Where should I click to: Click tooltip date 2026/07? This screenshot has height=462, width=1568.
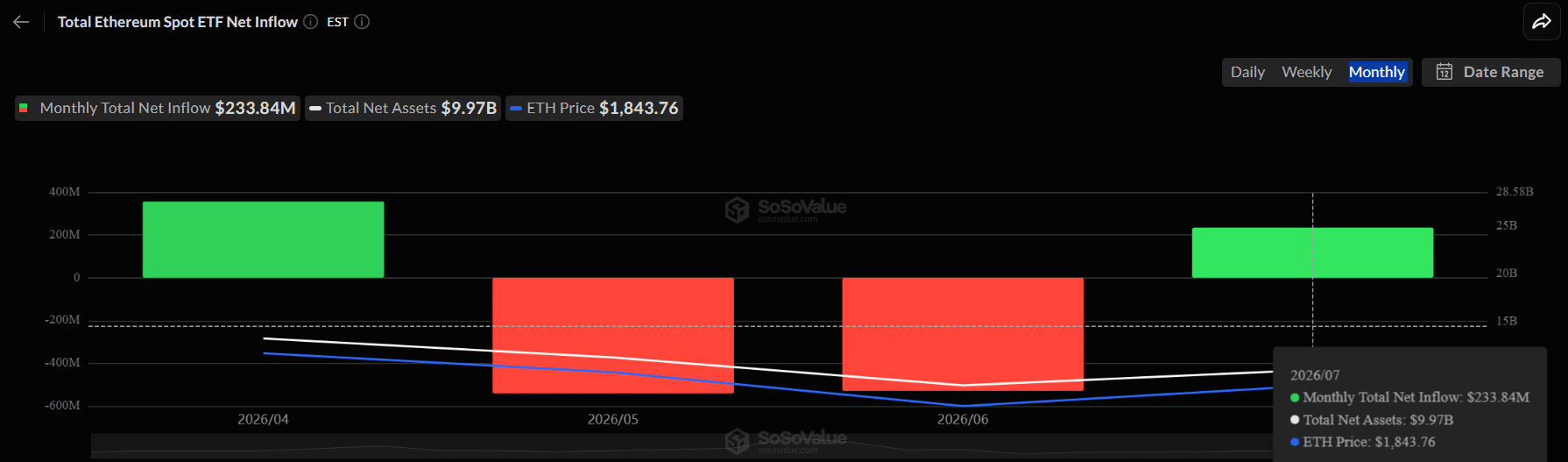click(1315, 375)
